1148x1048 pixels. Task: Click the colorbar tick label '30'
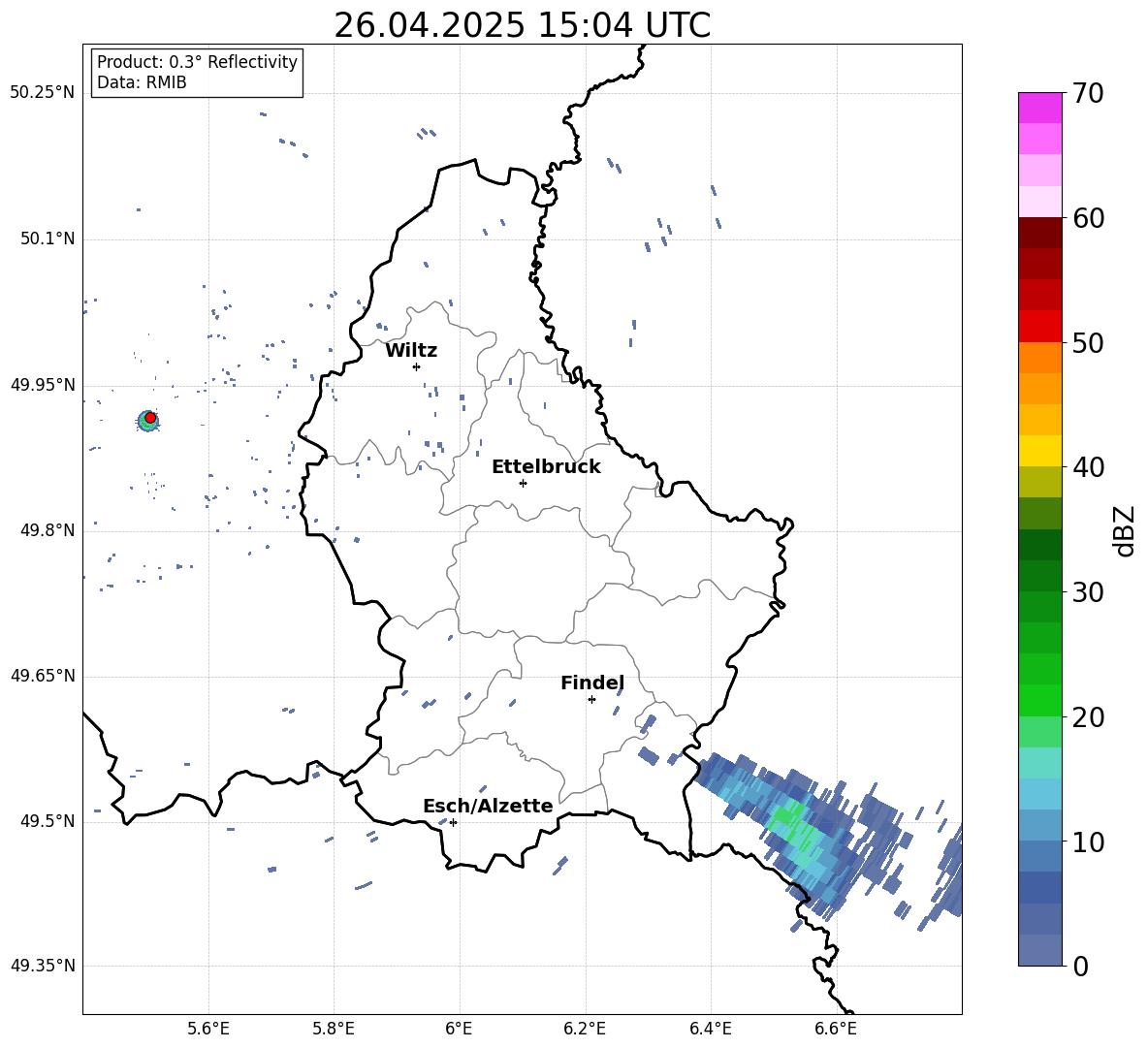[x=1088, y=592]
